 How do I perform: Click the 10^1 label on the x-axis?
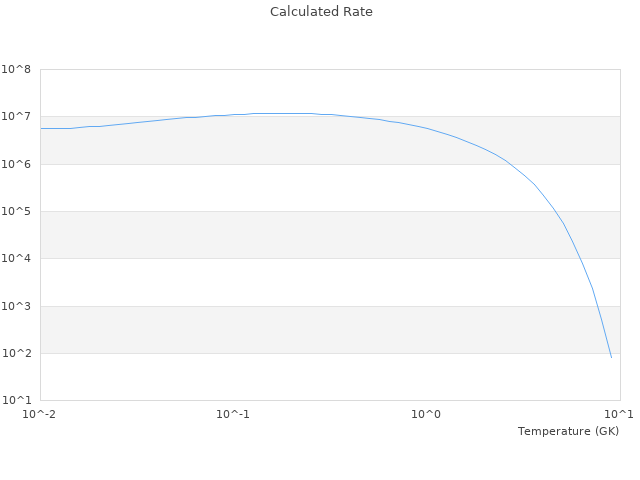coord(620,414)
